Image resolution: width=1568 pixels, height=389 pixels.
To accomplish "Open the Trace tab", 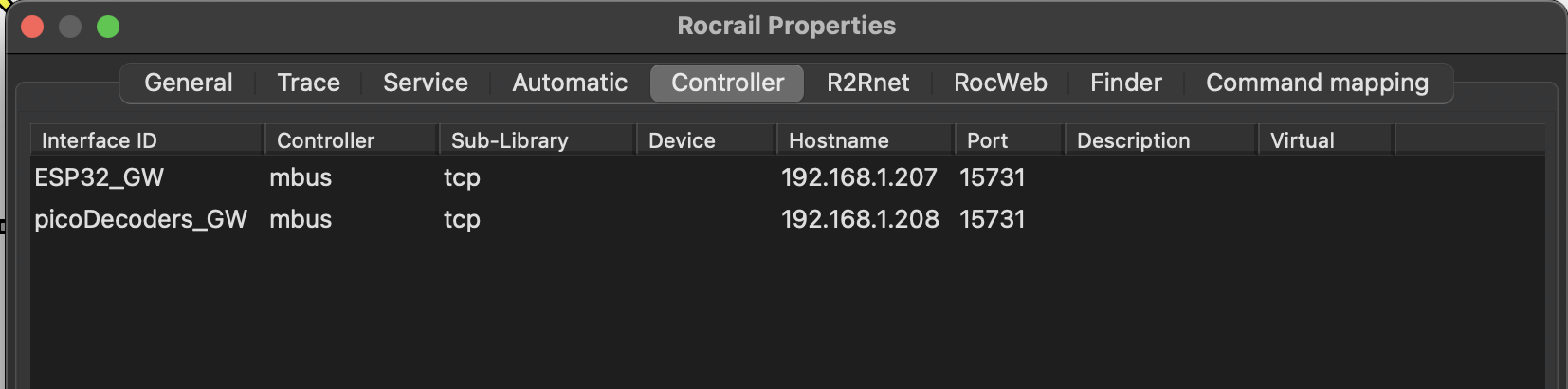I will 308,83.
